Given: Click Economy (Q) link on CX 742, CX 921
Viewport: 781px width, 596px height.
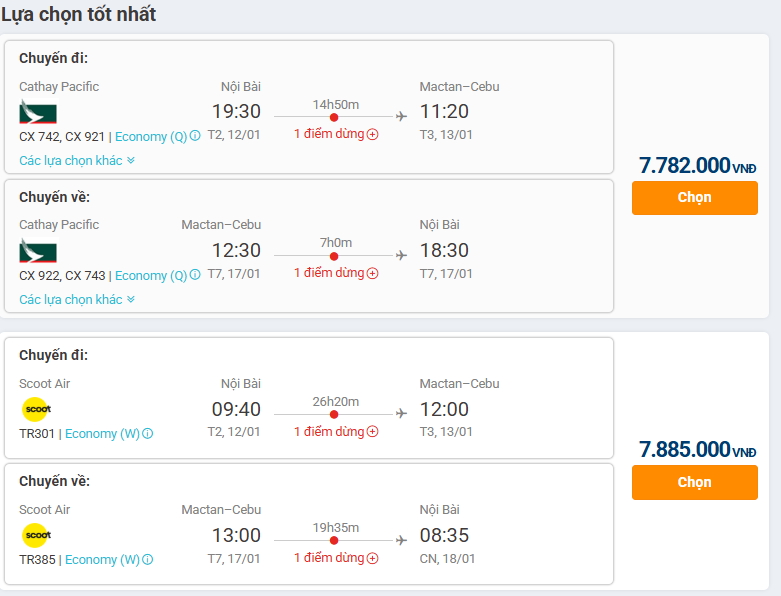Looking at the screenshot, I should [151, 136].
